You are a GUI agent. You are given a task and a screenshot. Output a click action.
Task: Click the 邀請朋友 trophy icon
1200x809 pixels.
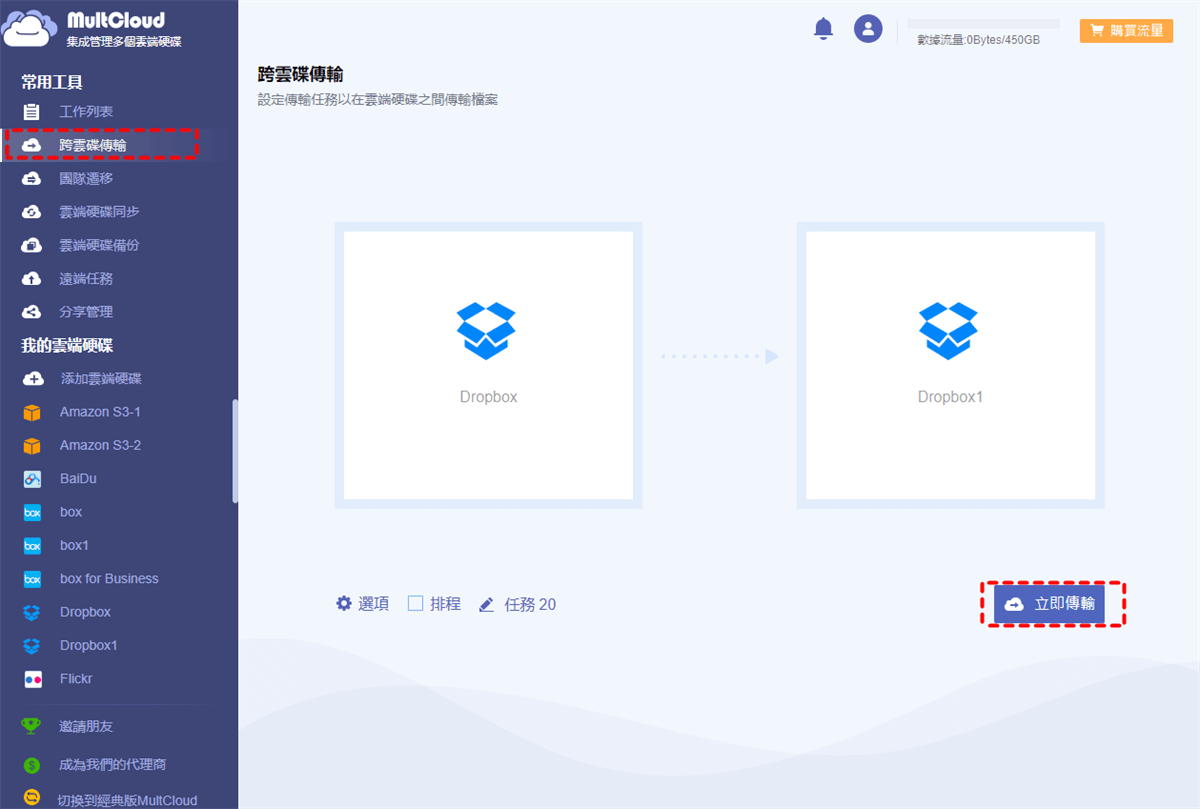pos(32,726)
